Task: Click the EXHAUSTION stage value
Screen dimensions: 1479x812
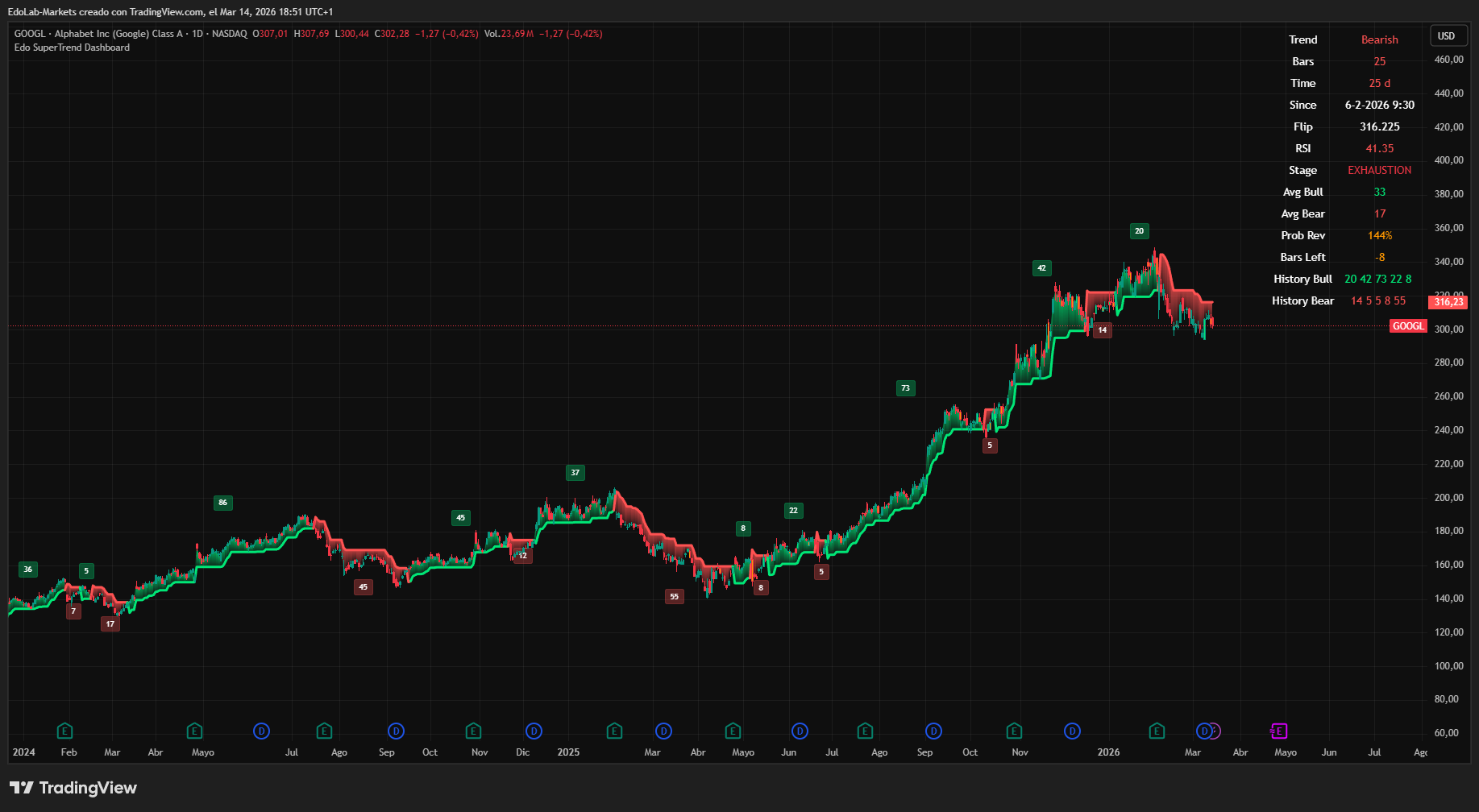Action: tap(1380, 170)
